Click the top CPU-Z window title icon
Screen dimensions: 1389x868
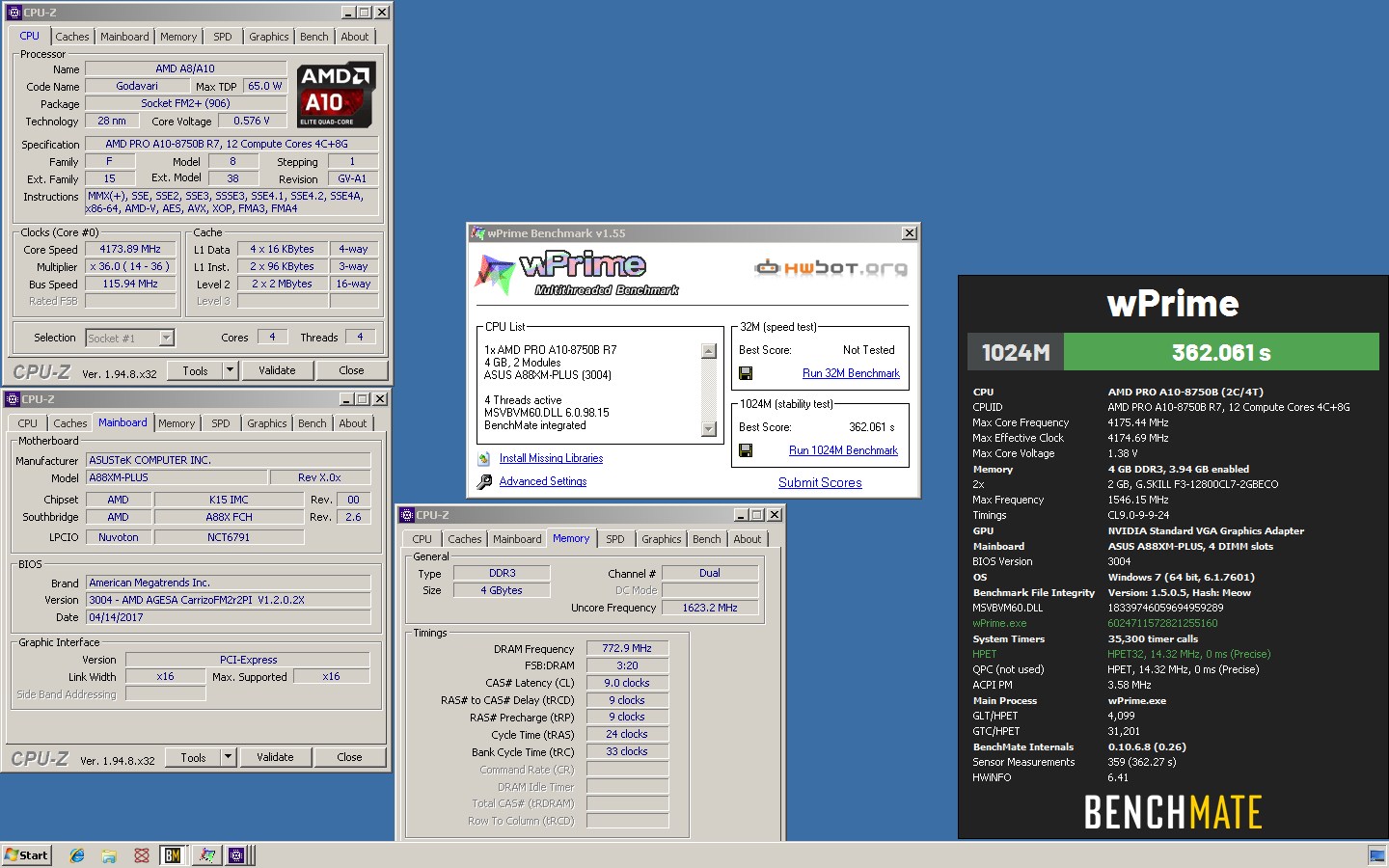14,13
